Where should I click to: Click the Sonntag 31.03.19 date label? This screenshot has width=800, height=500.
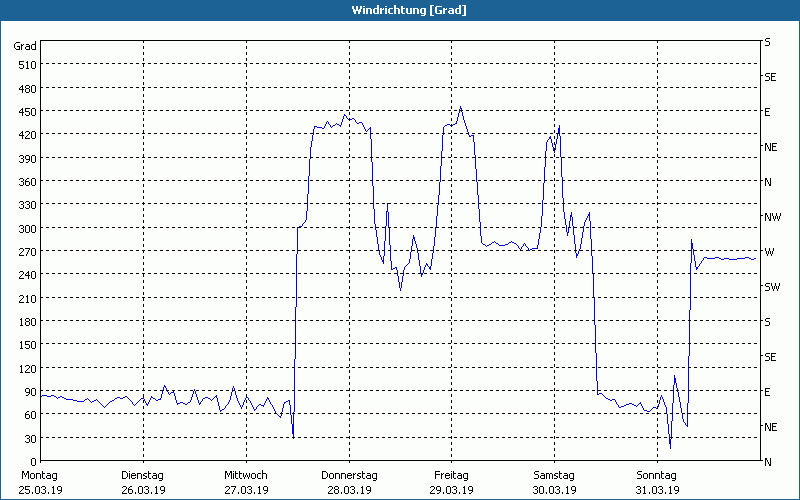click(657, 482)
